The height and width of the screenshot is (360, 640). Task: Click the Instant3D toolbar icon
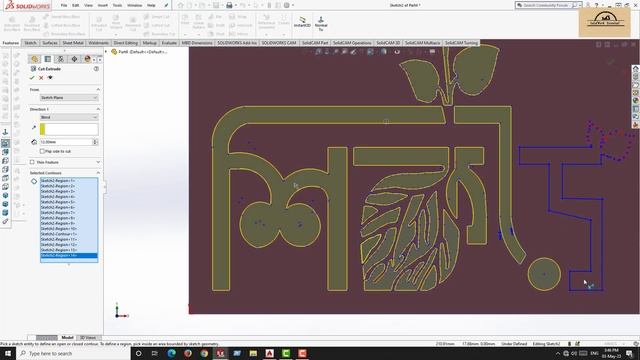[302, 22]
